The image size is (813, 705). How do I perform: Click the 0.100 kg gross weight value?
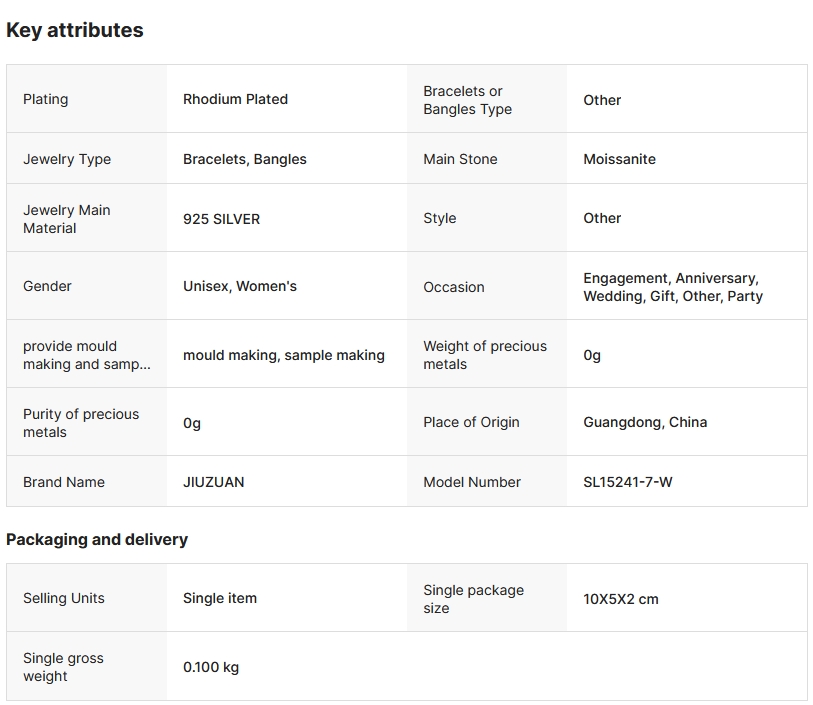(x=211, y=667)
